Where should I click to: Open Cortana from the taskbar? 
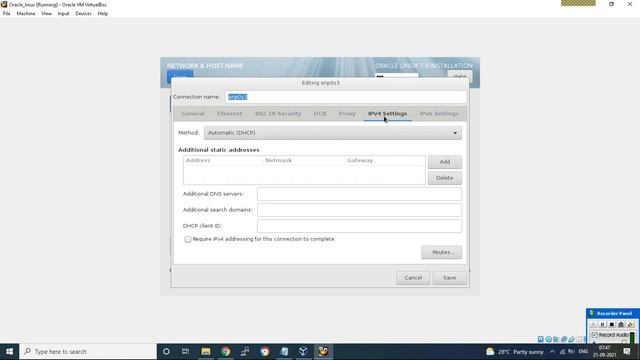click(166, 351)
